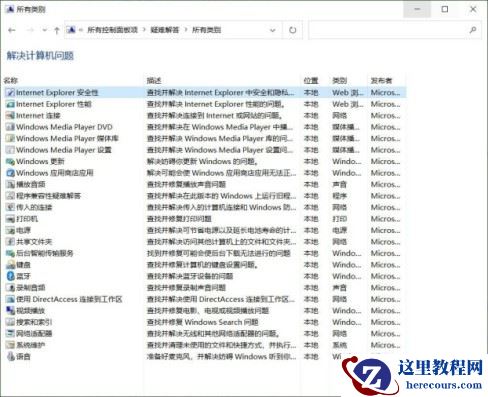Click description '查找并修复录制声音问题'
Viewport: 488px width, 397px height.
(186, 288)
